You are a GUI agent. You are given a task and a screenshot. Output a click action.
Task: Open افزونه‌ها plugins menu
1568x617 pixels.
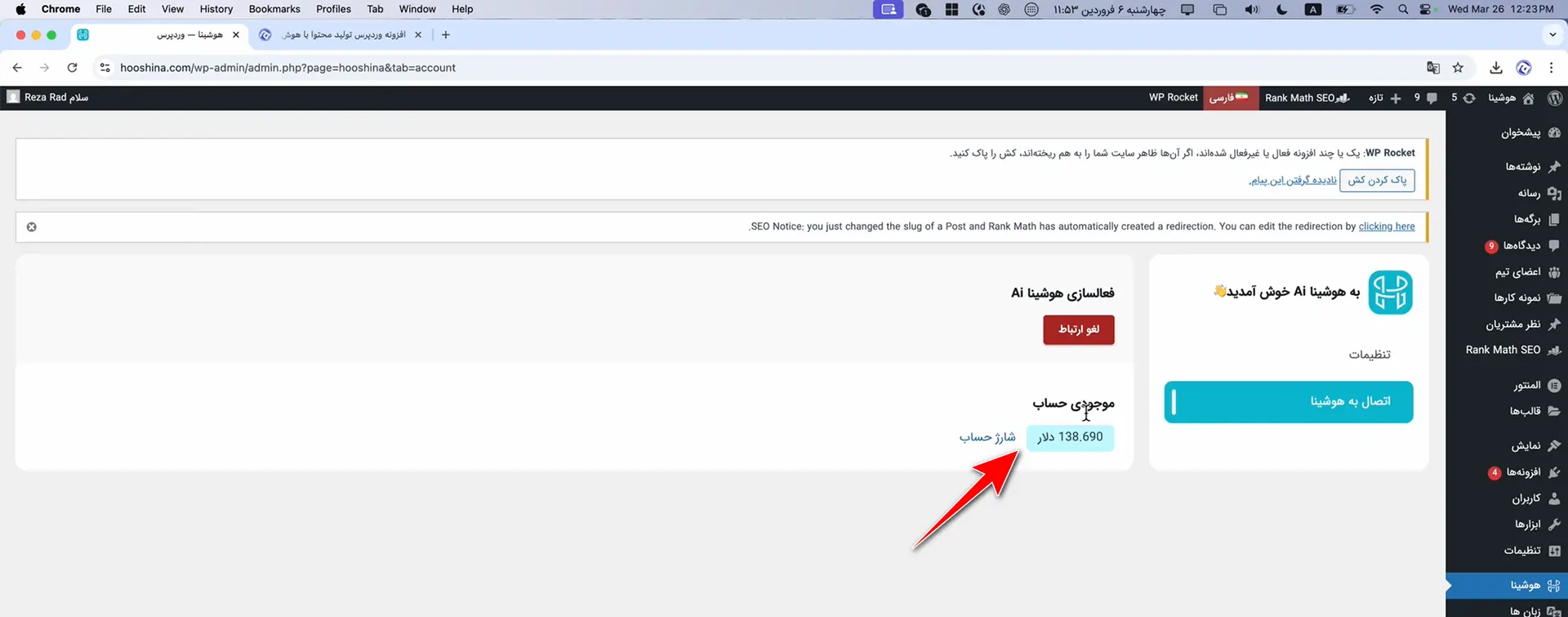click(1524, 472)
